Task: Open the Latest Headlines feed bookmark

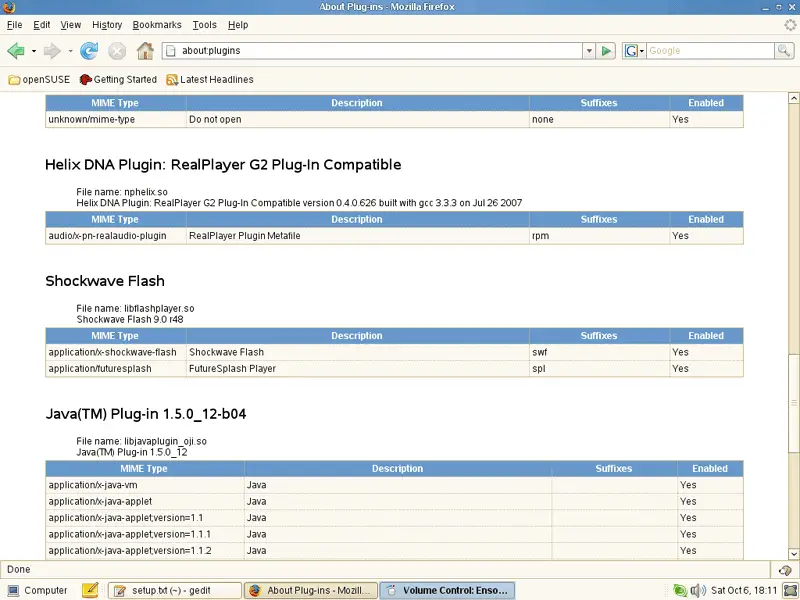Action: [x=210, y=80]
